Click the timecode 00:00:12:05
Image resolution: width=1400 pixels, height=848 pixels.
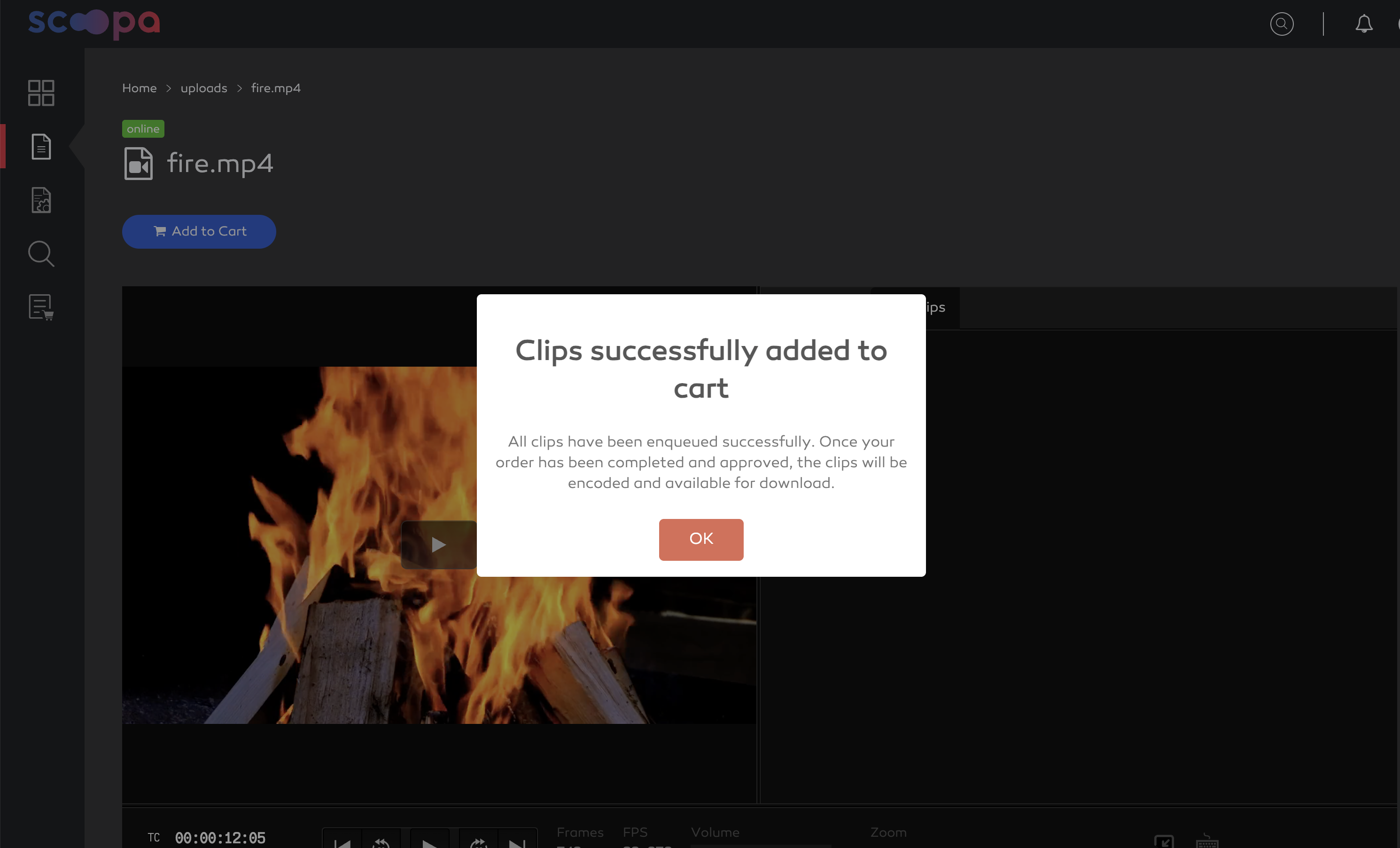point(220,838)
